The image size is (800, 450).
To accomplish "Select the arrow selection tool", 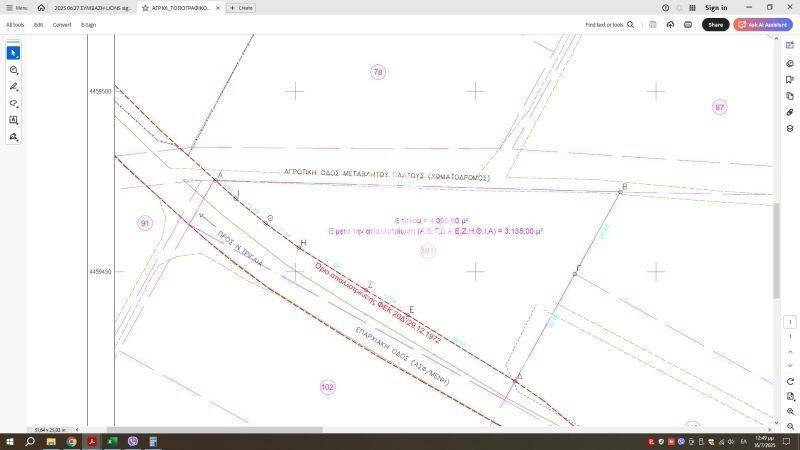I will 13,53.
